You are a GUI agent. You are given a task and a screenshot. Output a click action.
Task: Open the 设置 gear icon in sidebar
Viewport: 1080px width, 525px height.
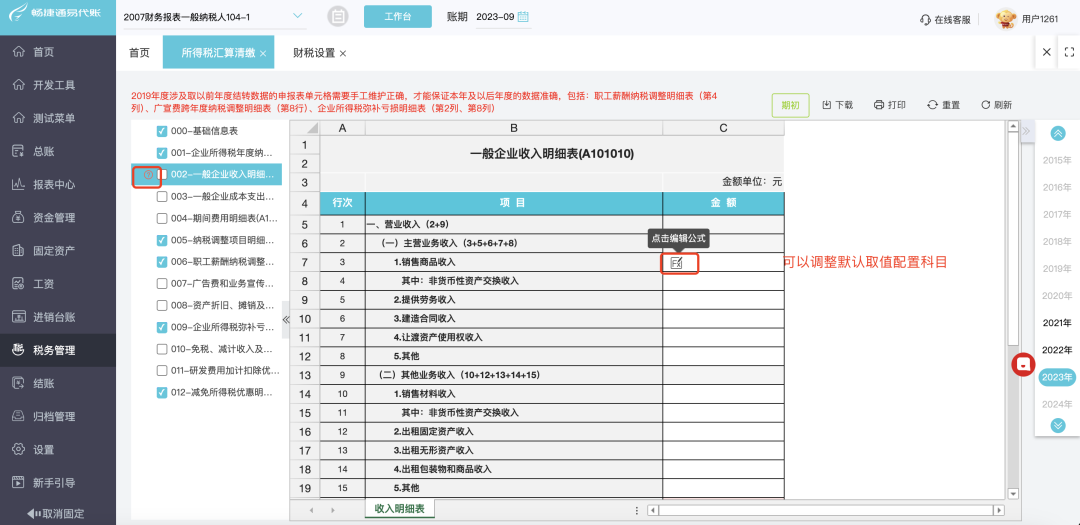click(x=19, y=449)
